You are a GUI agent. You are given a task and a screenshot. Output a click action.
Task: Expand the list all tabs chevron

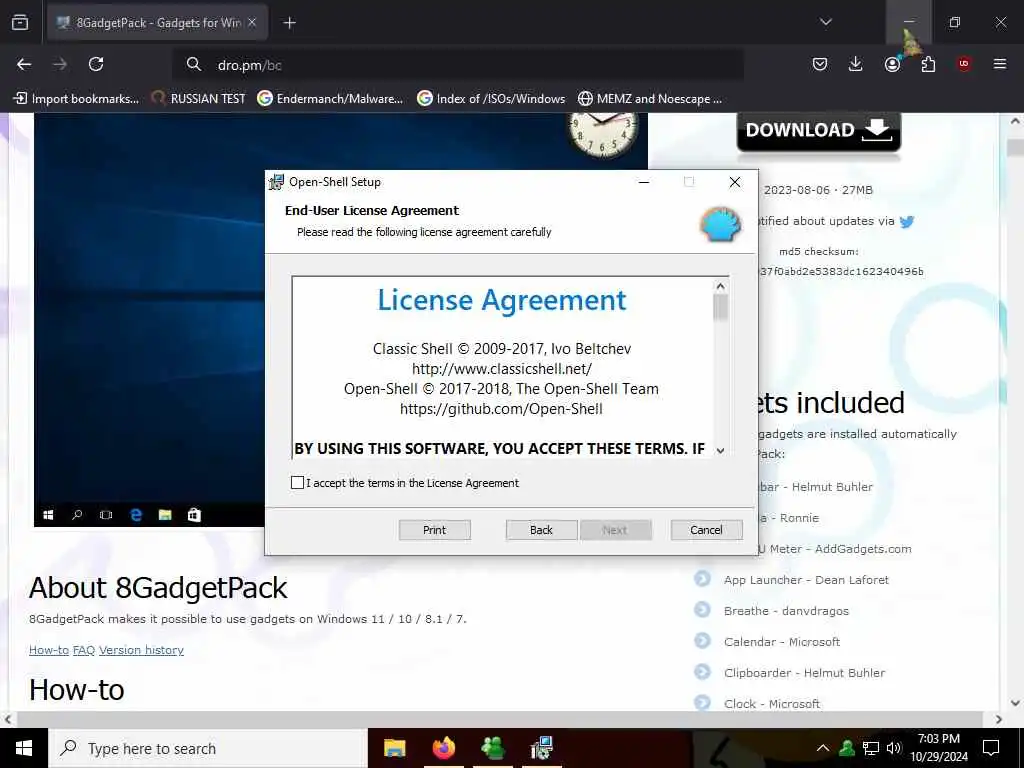[x=825, y=22]
